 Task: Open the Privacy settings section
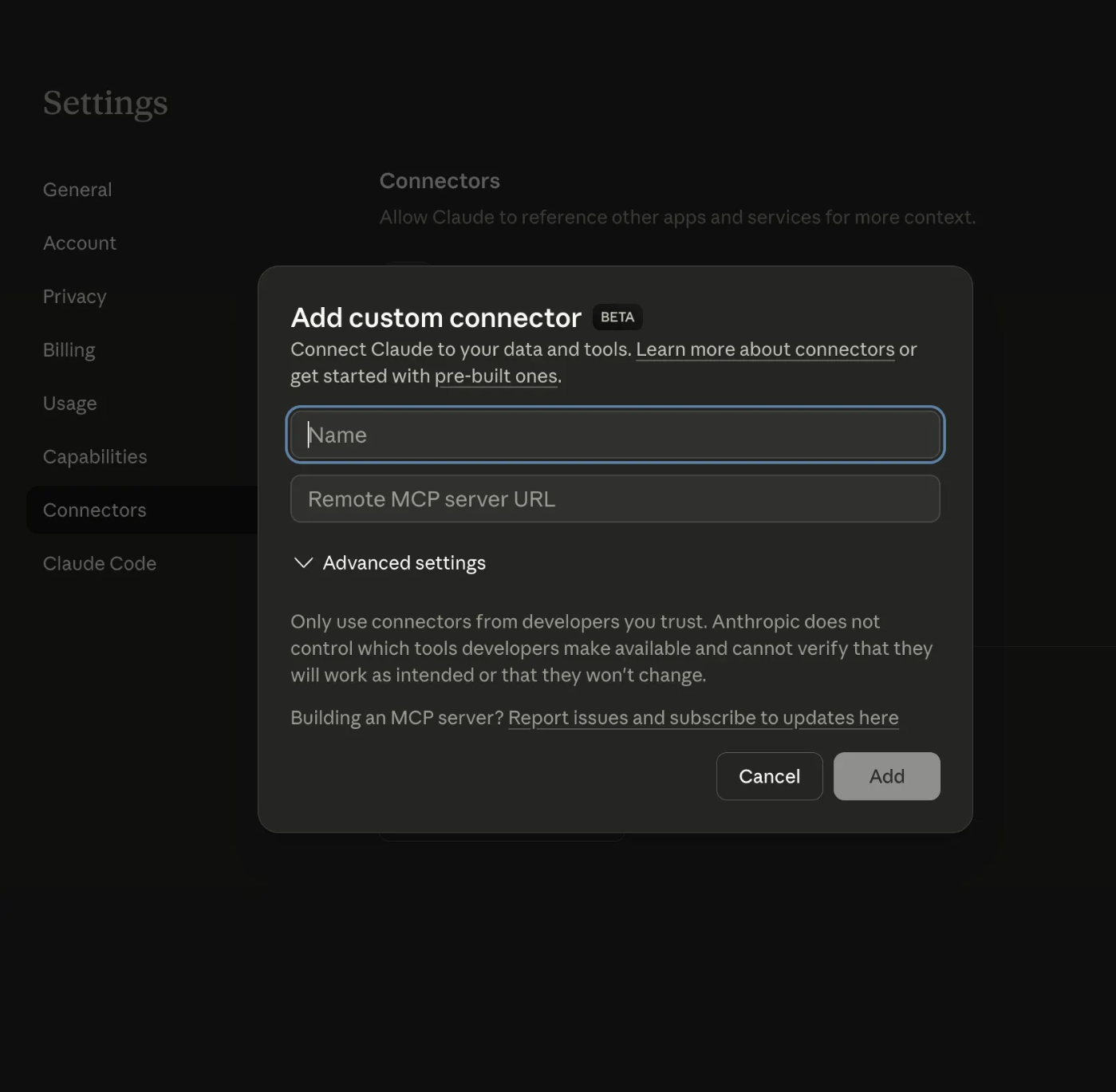click(74, 296)
